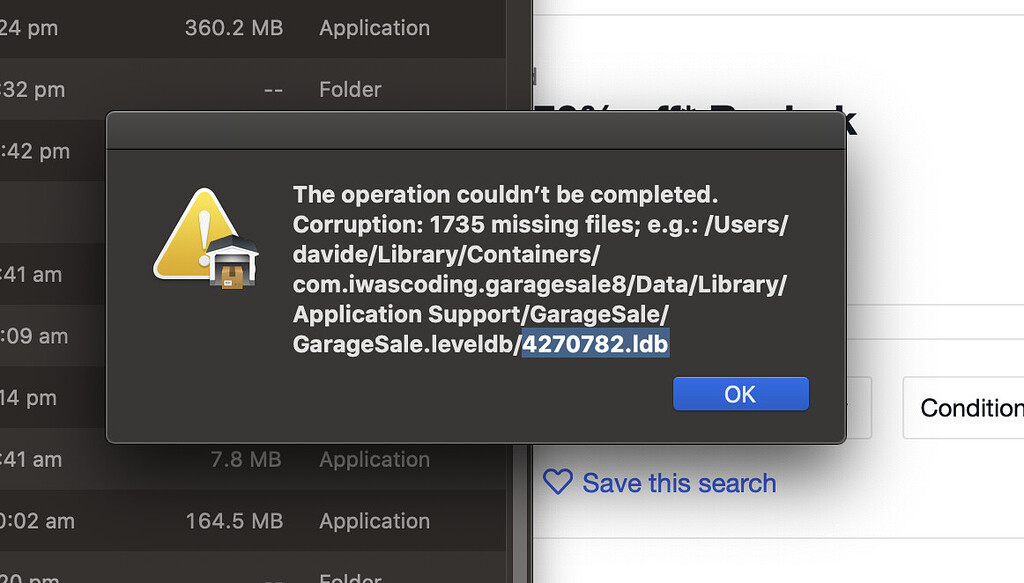The height and width of the screenshot is (583, 1024).
Task: Click the 14 pm date cell in Finder
Action: pyautogui.click(x=29, y=398)
